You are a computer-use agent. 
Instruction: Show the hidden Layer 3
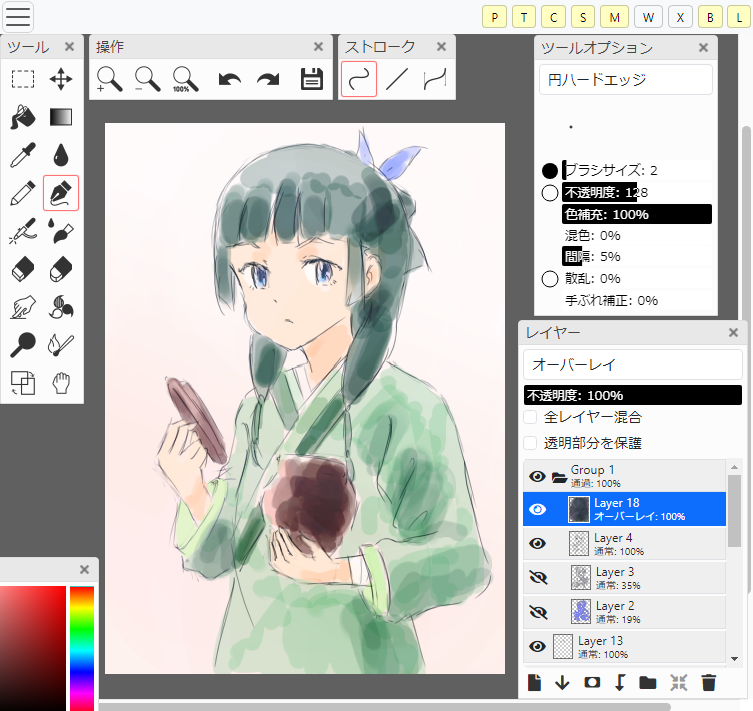pos(538,578)
